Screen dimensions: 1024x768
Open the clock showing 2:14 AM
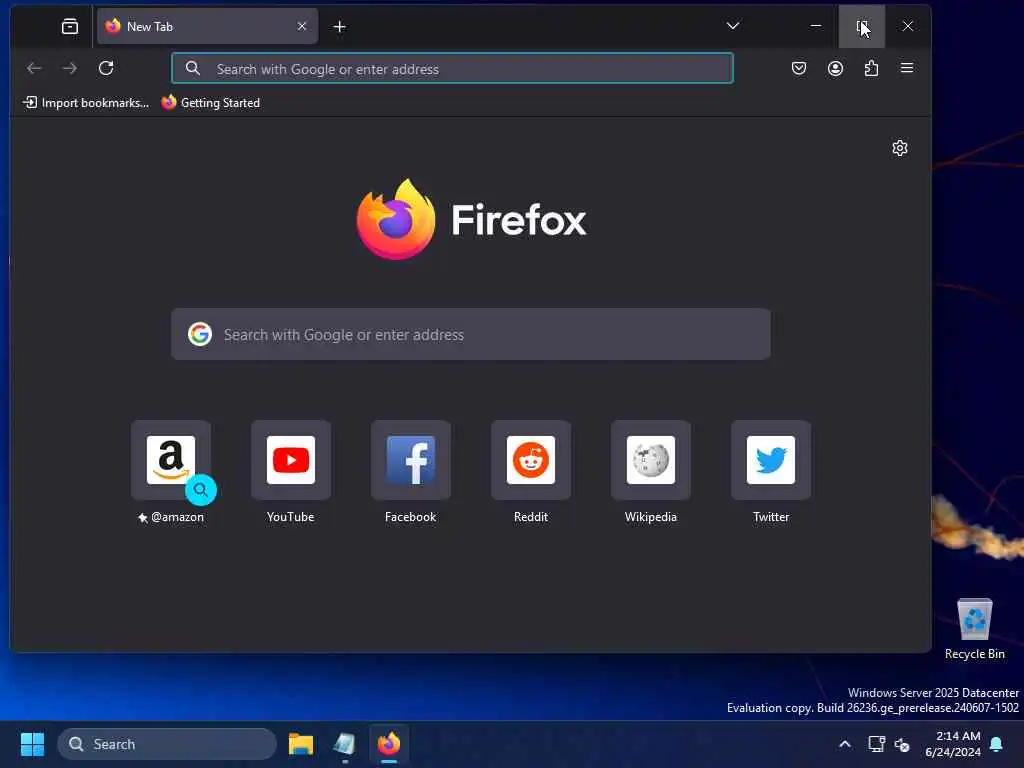[953, 744]
